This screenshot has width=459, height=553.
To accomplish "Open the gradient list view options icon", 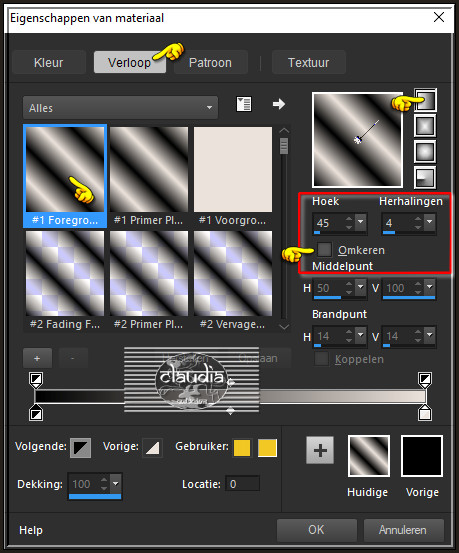I will pos(243,104).
